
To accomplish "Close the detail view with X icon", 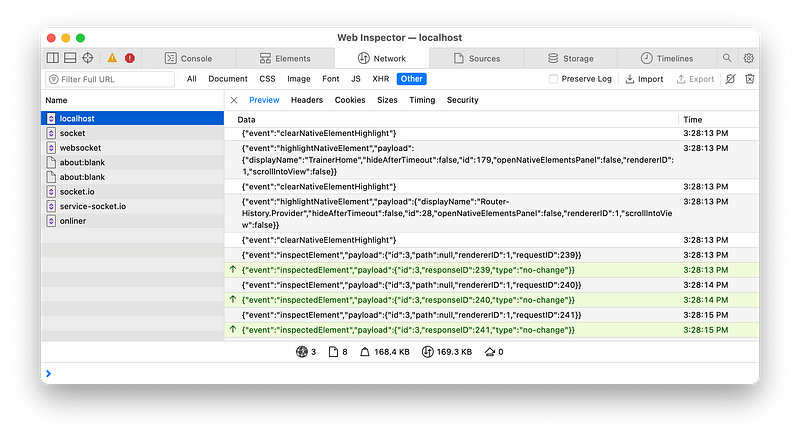I will (x=234, y=100).
